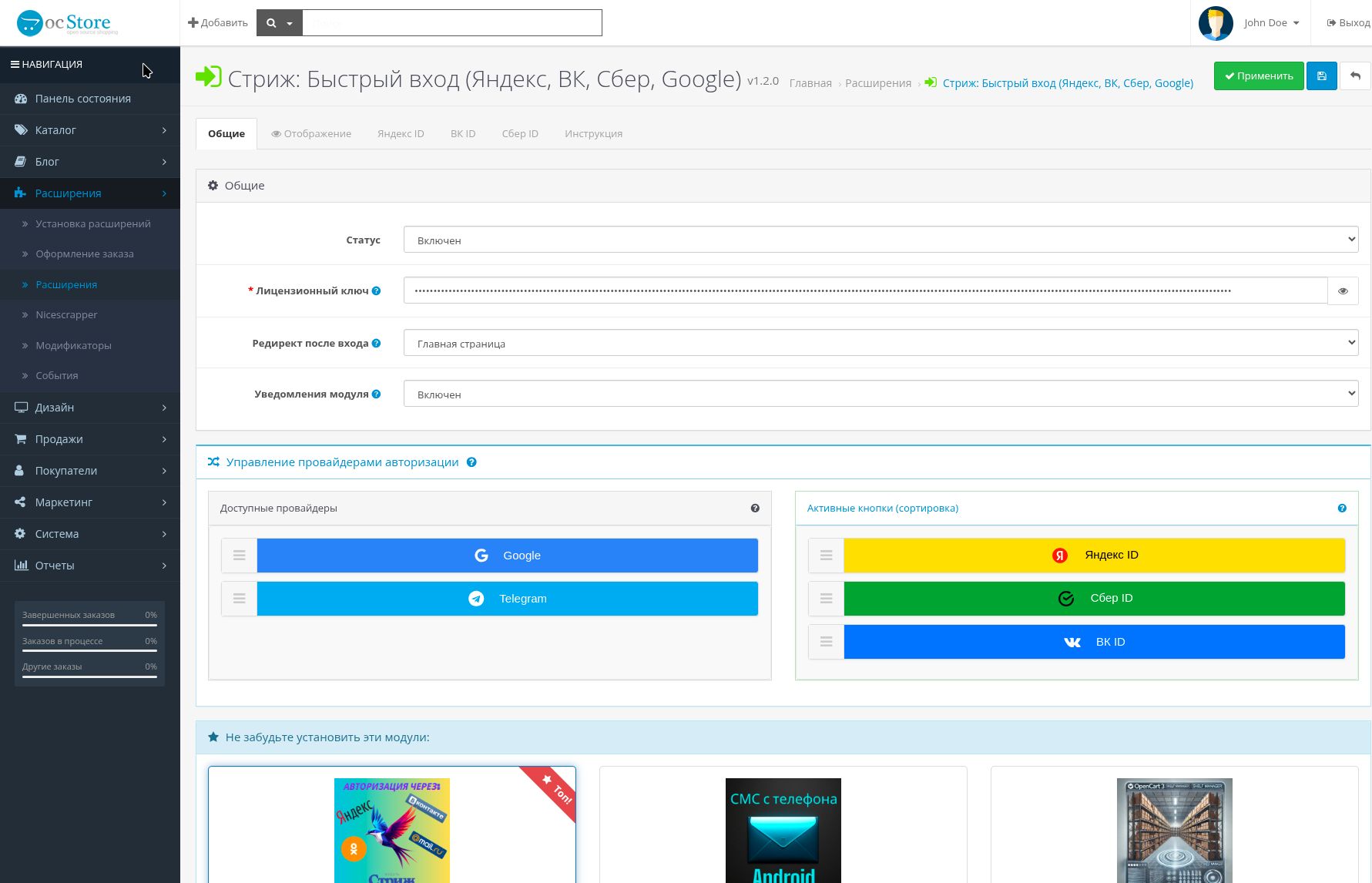Log out with Выход link
This screenshot has width=1372, height=883.
(x=1348, y=23)
